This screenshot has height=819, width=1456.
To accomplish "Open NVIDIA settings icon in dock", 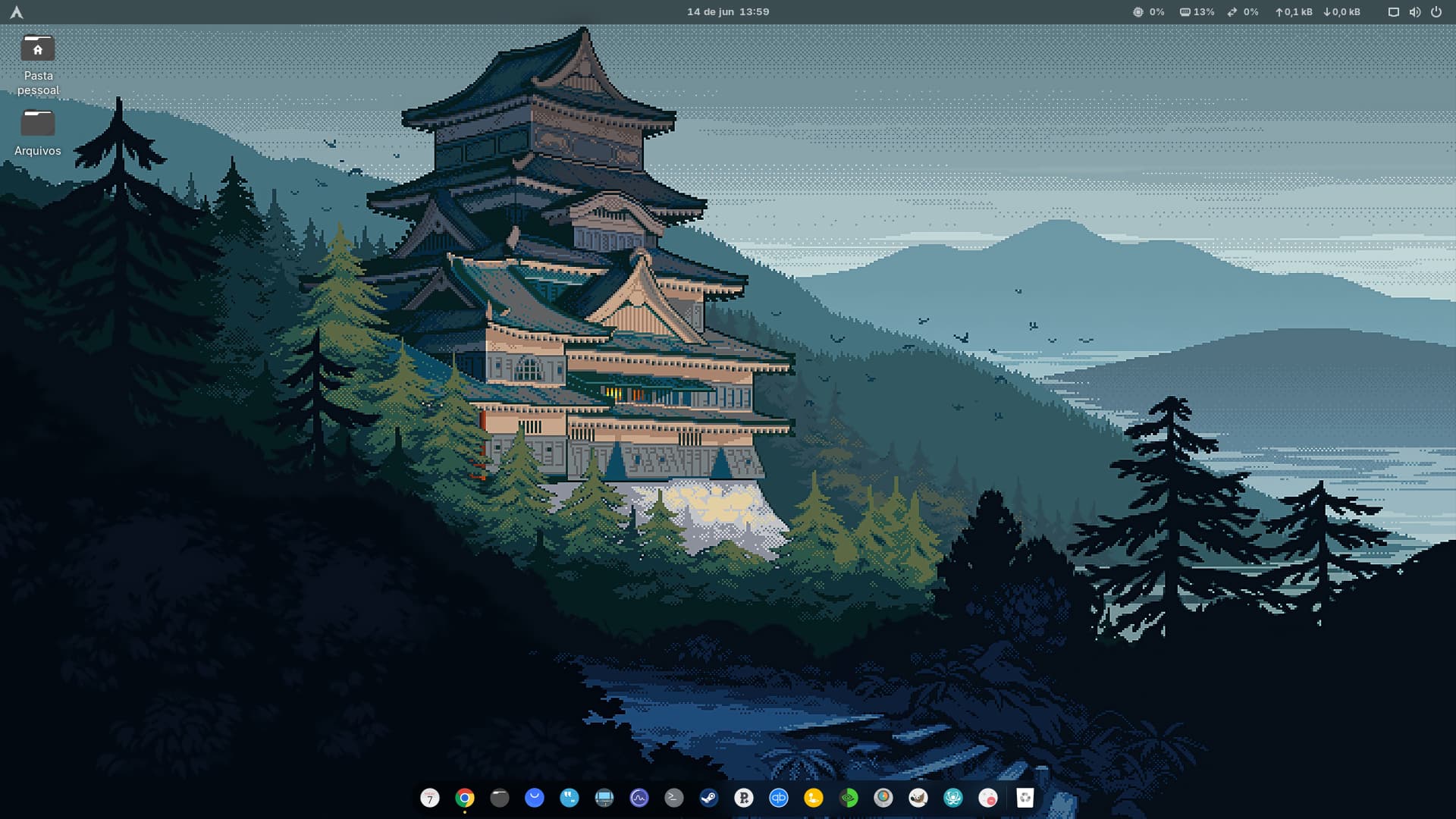I will (849, 798).
